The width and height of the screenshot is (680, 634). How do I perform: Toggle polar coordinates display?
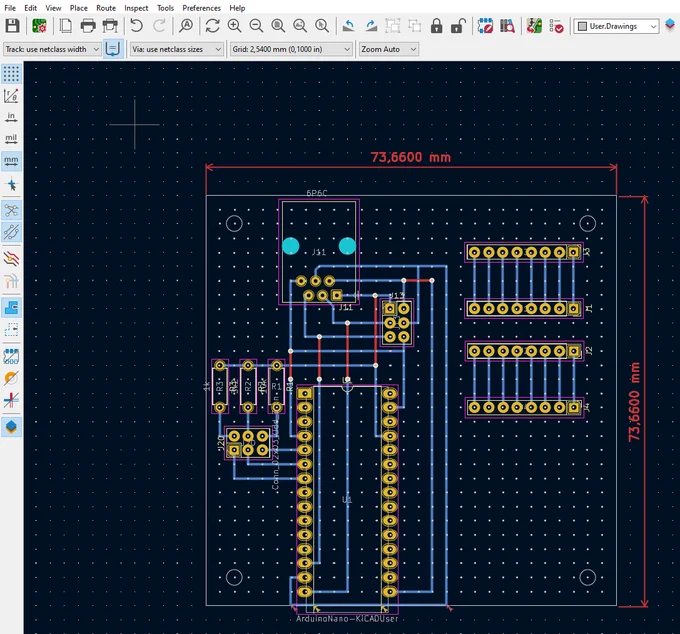[x=11, y=96]
